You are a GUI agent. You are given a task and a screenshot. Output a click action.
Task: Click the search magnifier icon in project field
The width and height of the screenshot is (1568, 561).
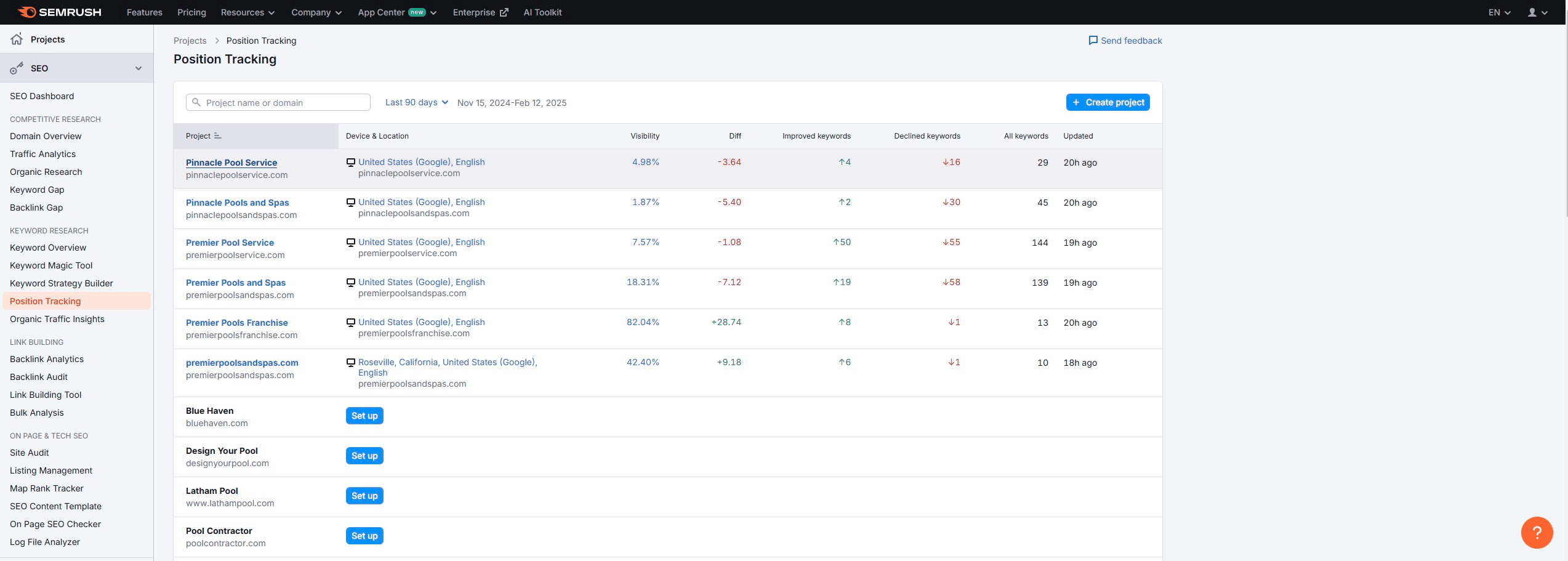click(x=196, y=103)
